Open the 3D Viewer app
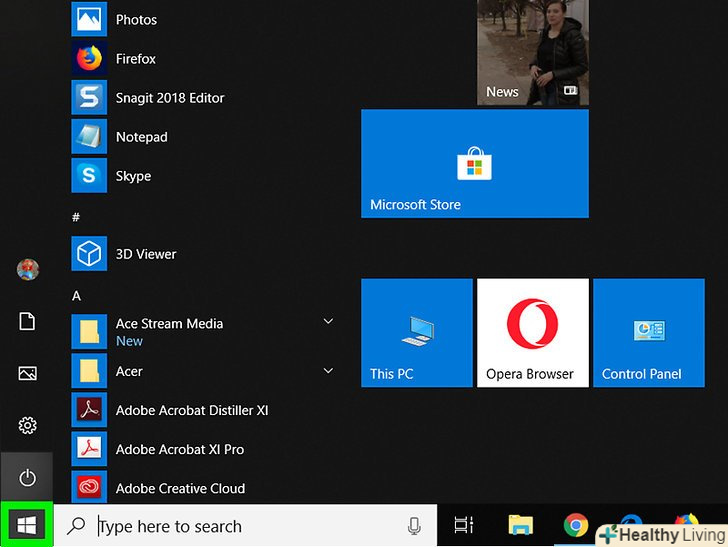 [x=145, y=254]
